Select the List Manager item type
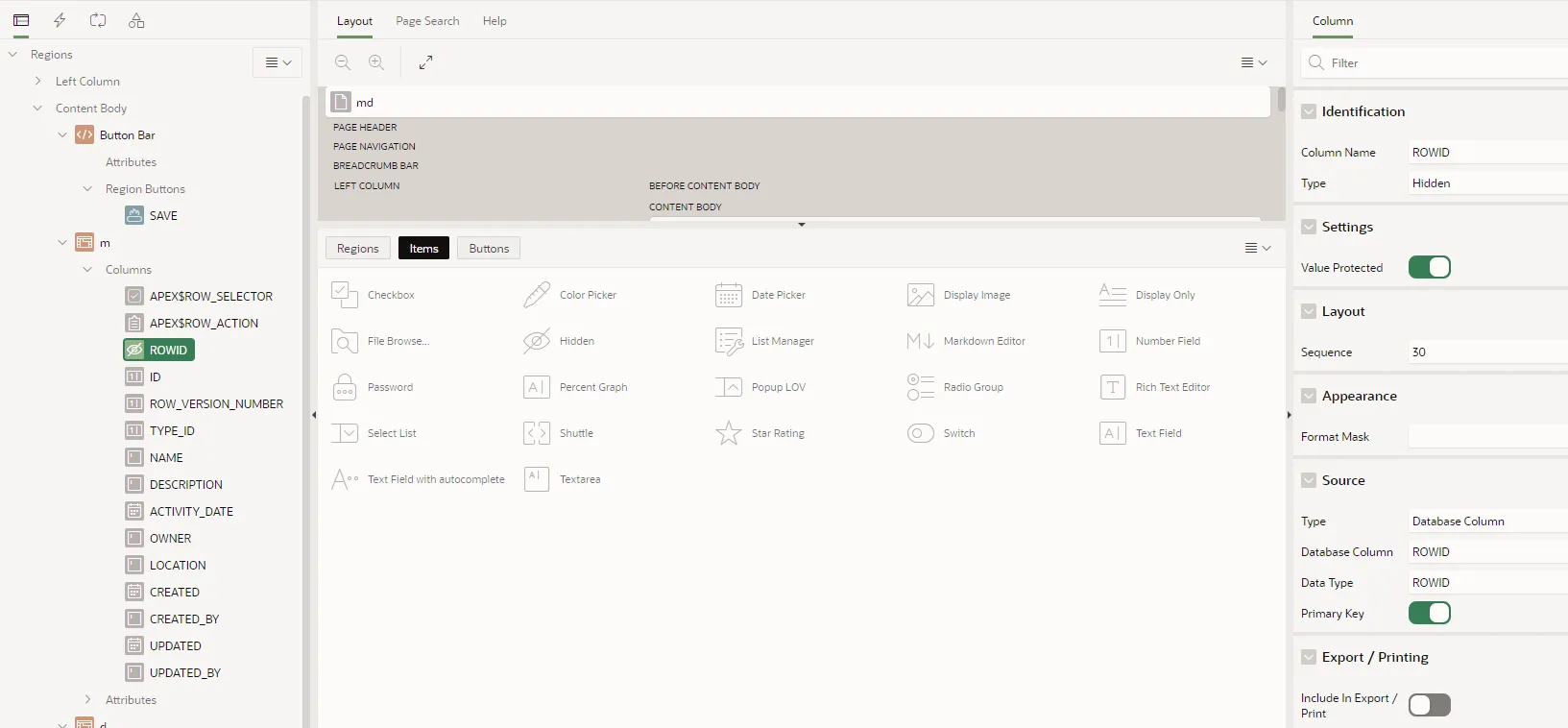1568x728 pixels. click(x=764, y=341)
